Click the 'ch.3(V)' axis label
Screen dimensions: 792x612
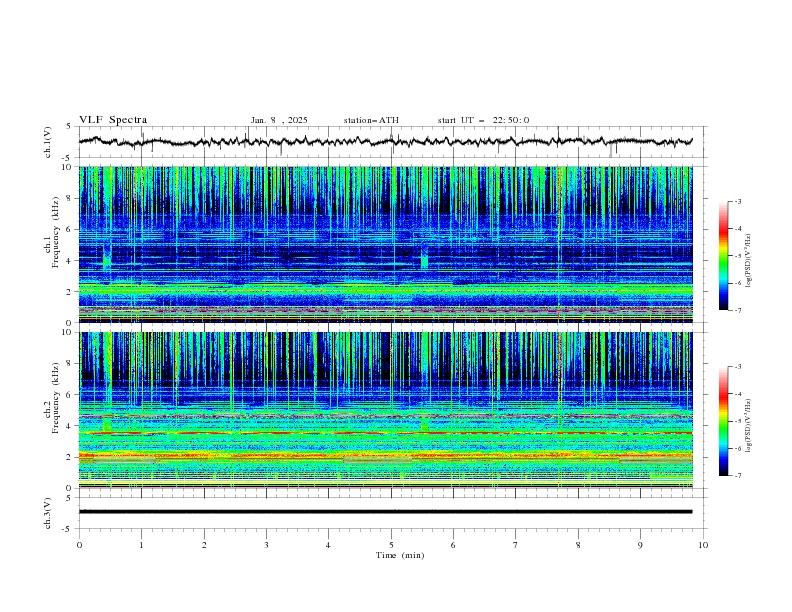point(48,513)
